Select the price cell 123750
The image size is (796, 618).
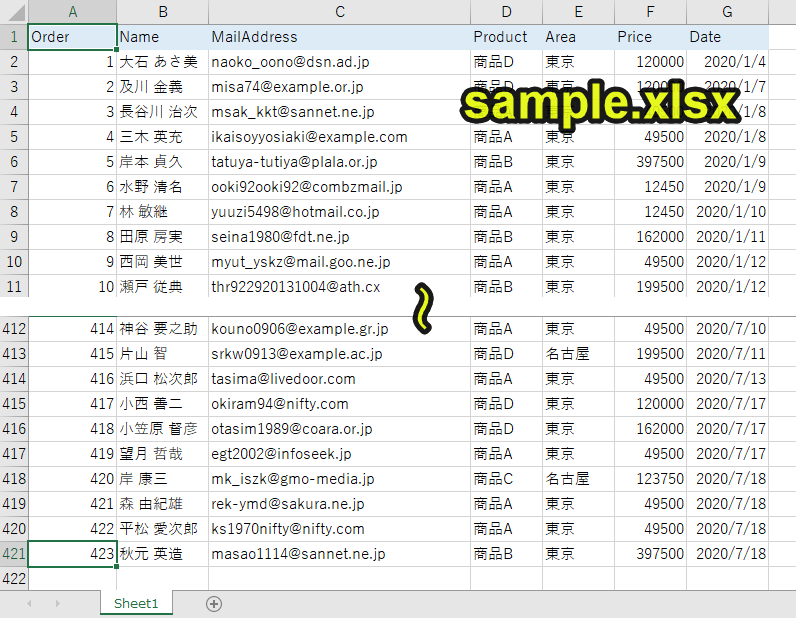650,479
